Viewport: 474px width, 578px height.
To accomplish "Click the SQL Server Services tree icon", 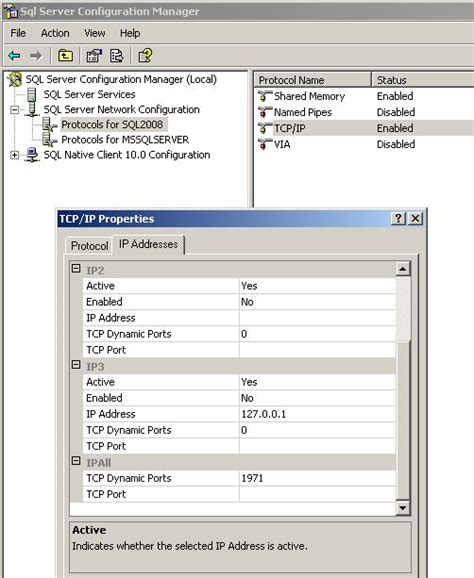I will tap(32, 94).
